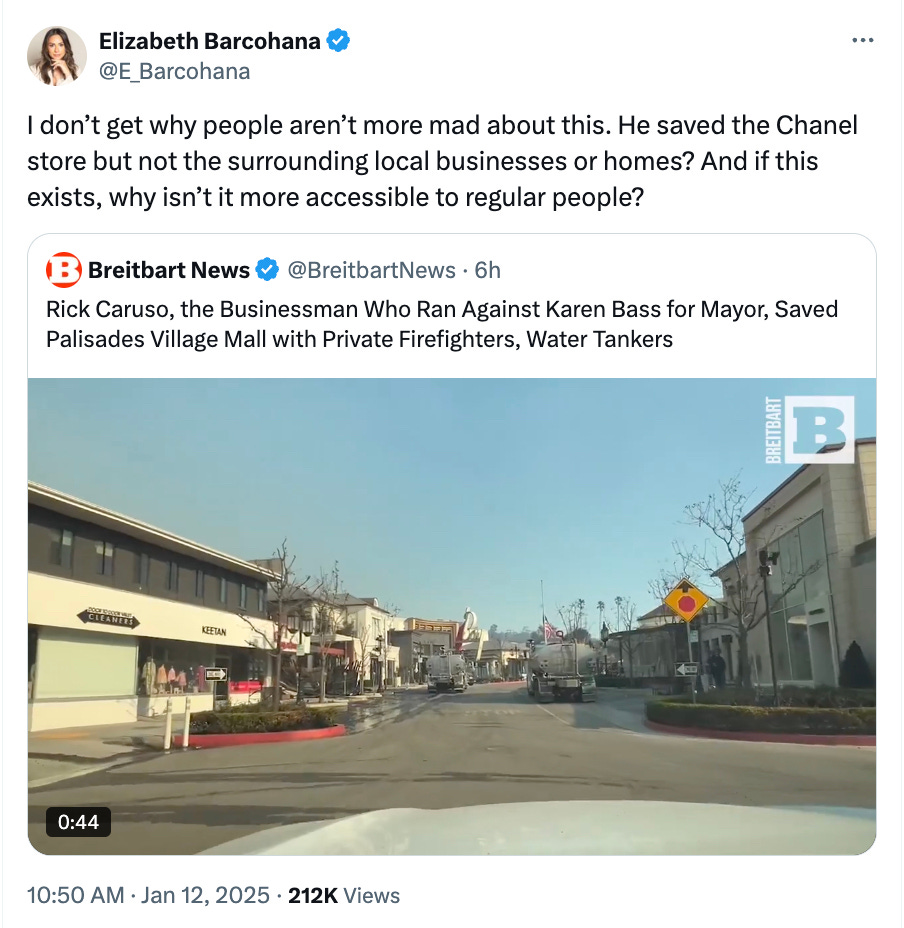Click the 212K Views counter
The width and height of the screenshot is (904, 928).
pyautogui.click(x=344, y=895)
